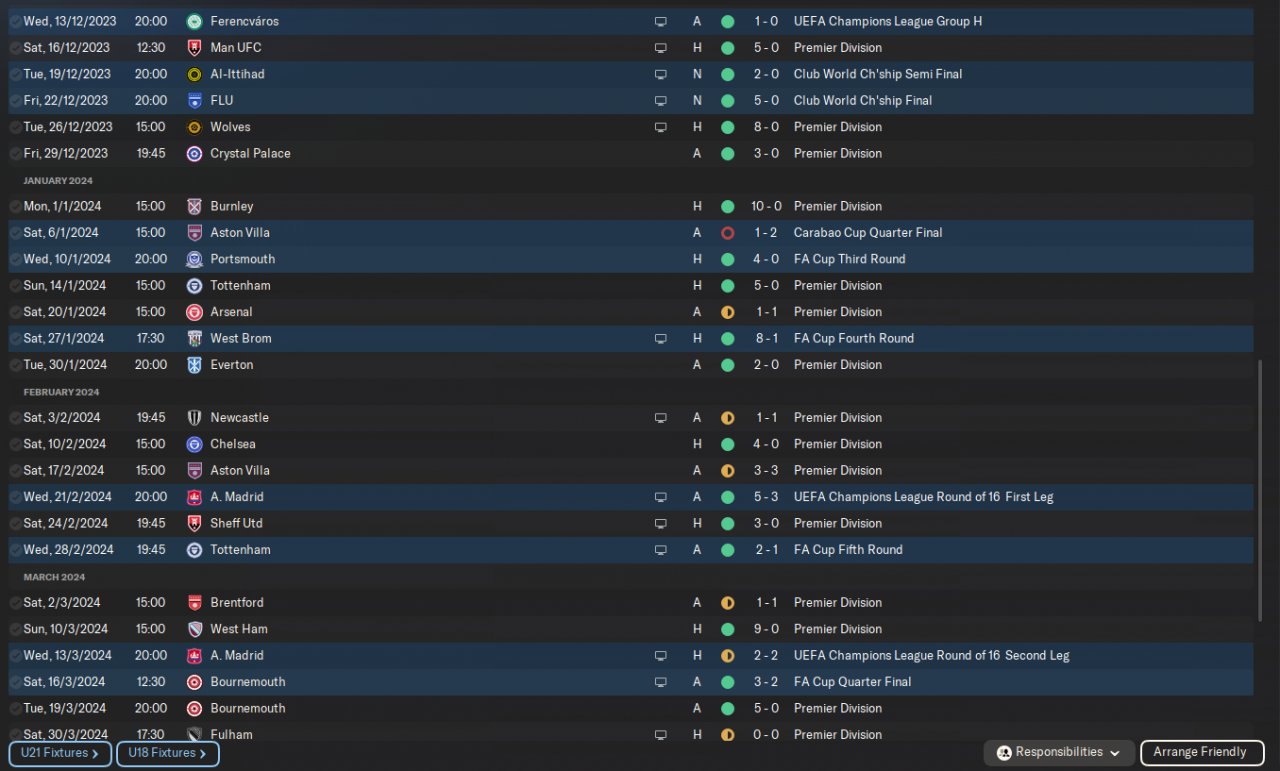Click the red loss indicator for Aston Villa cup match
Screen dimensions: 1280x771
point(727,233)
